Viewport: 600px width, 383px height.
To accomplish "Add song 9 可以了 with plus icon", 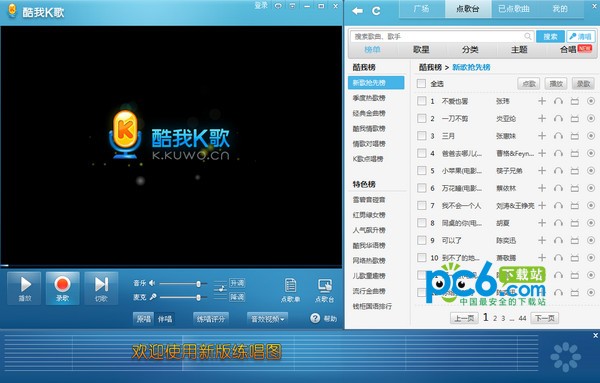I will pos(542,240).
